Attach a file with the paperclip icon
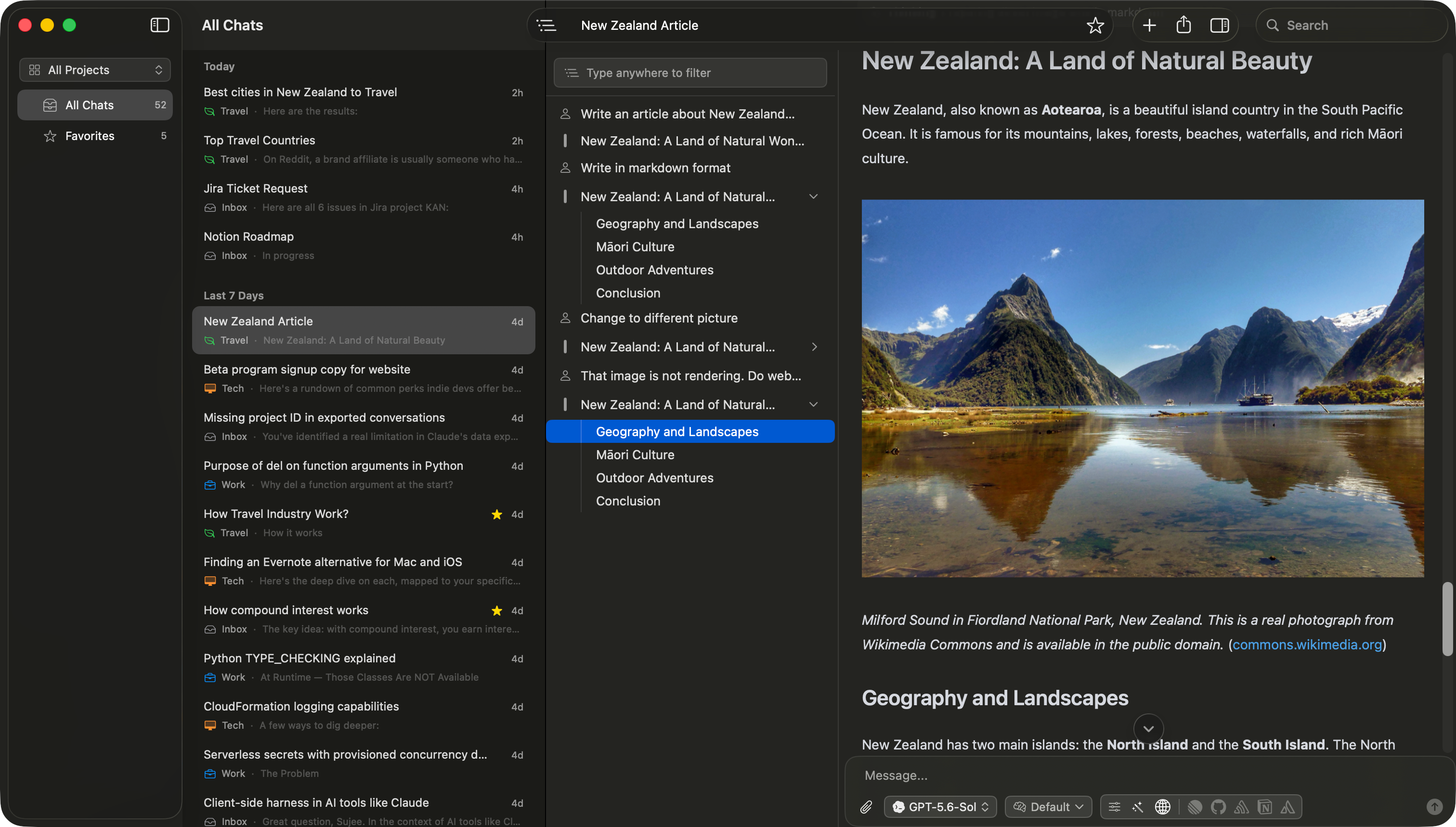The height and width of the screenshot is (827, 1456). coord(866,807)
